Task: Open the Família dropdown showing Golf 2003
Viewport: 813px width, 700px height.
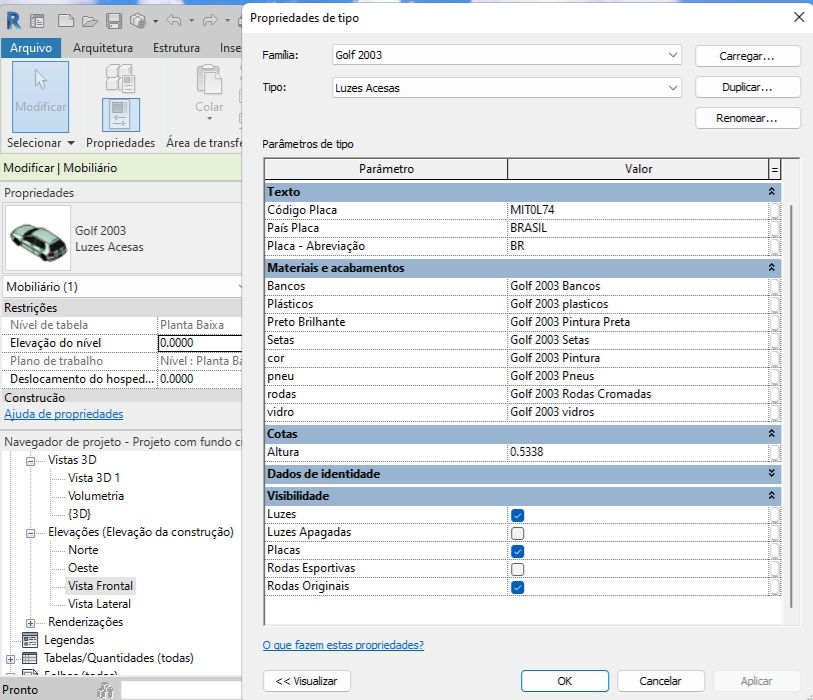Action: coord(506,55)
